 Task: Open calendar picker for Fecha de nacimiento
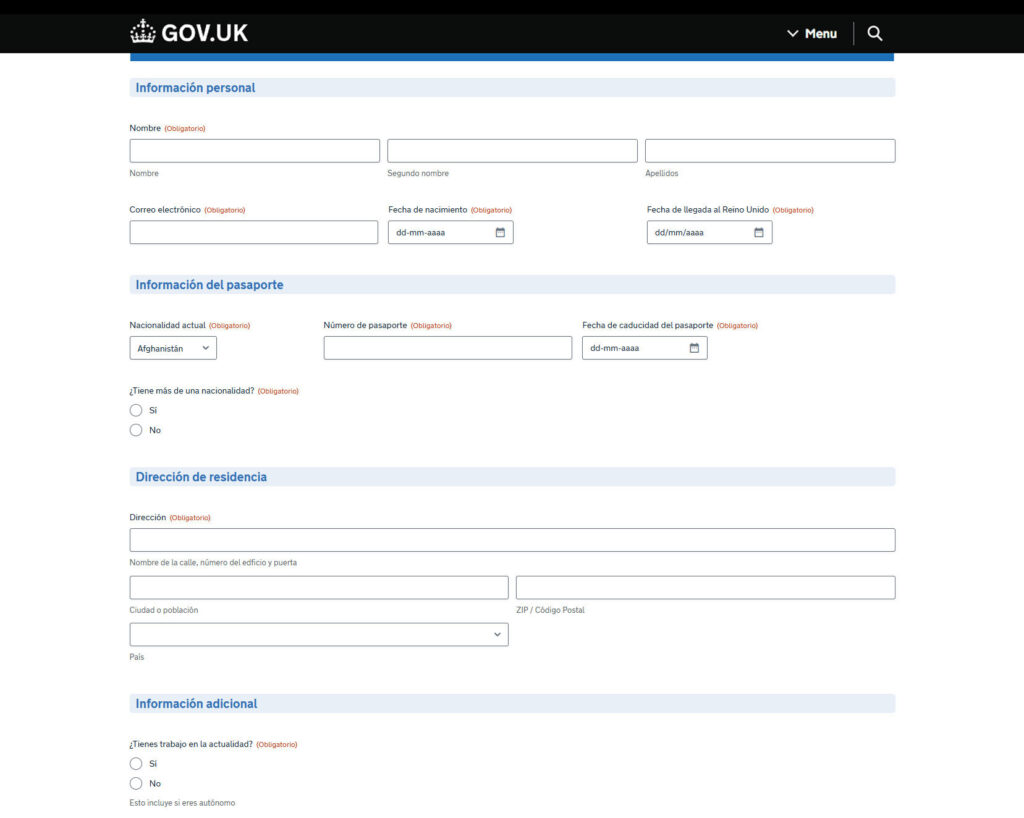500,233
